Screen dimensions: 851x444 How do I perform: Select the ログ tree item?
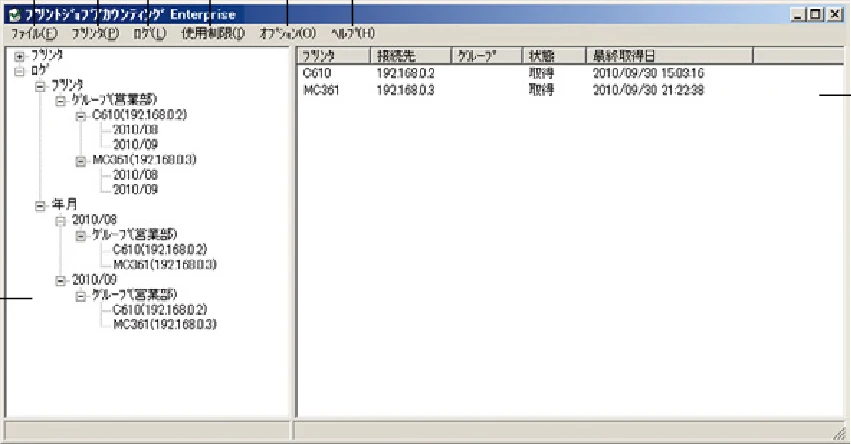[x=40, y=71]
